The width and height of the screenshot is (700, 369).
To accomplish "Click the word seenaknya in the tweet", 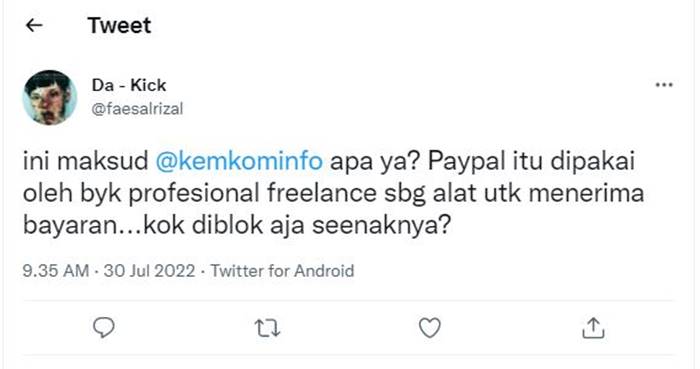I will [381, 225].
